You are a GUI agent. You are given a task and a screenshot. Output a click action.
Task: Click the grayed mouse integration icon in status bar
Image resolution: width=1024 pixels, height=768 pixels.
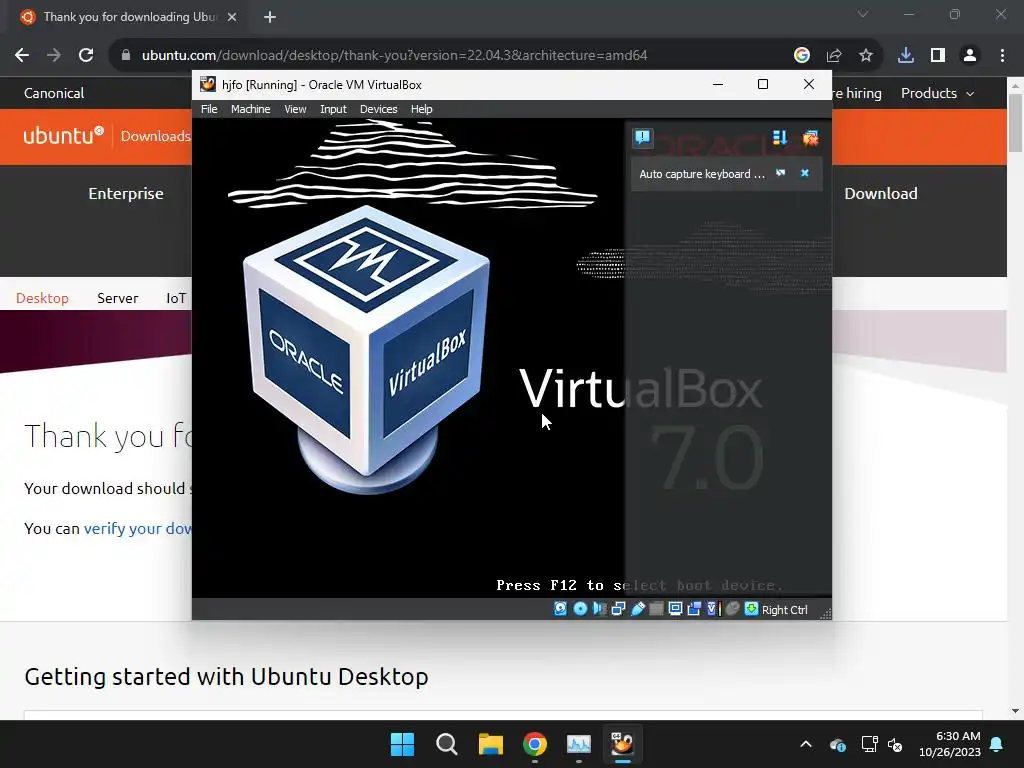(732, 609)
